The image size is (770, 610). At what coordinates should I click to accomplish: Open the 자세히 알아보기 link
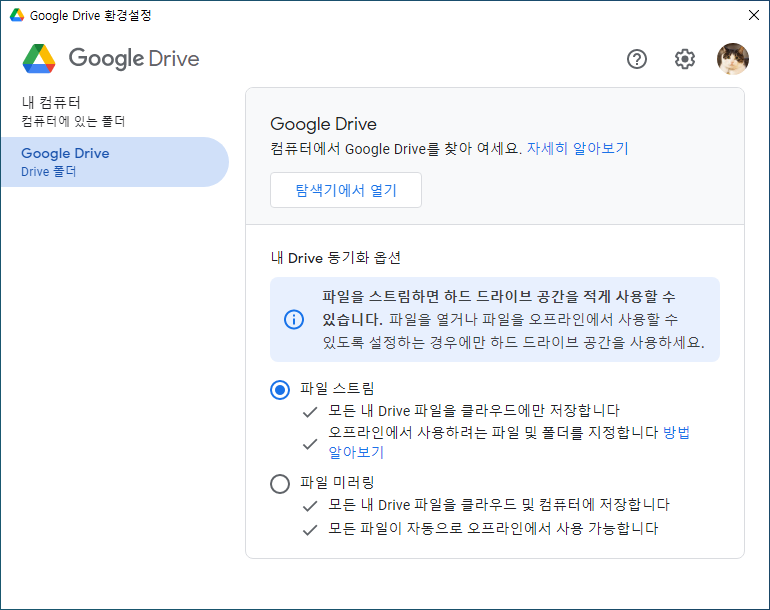tap(578, 148)
